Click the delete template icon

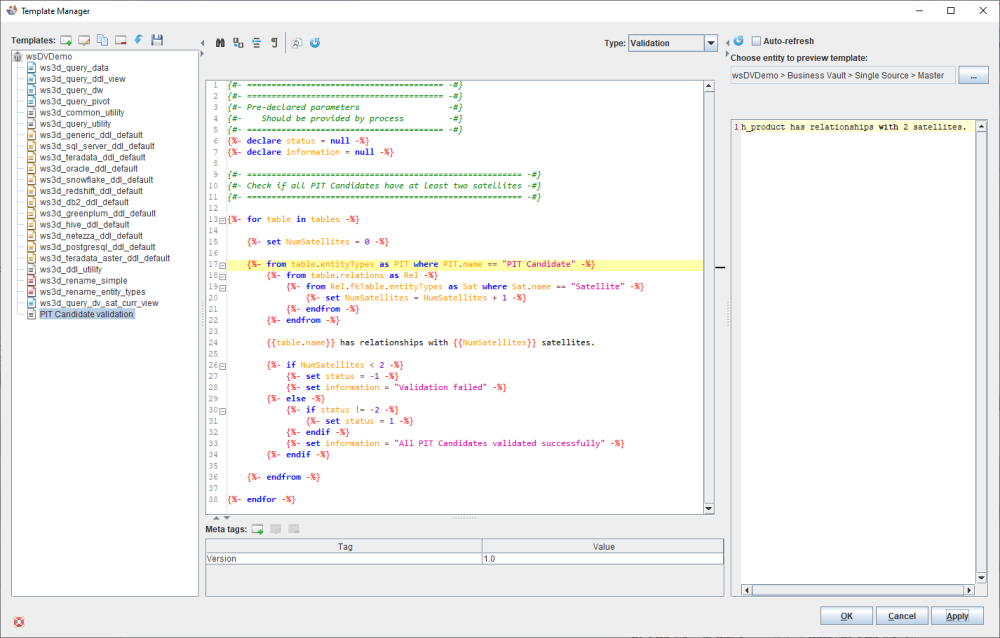[120, 40]
